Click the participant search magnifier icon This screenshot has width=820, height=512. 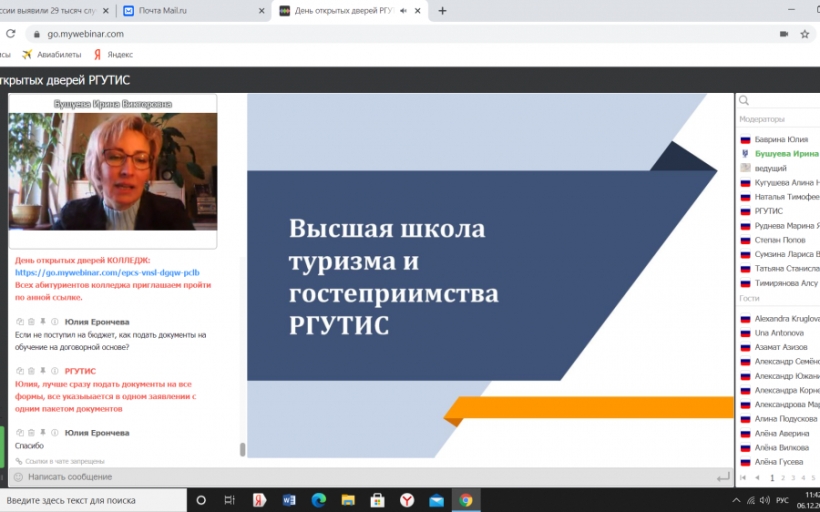pyautogui.click(x=744, y=100)
